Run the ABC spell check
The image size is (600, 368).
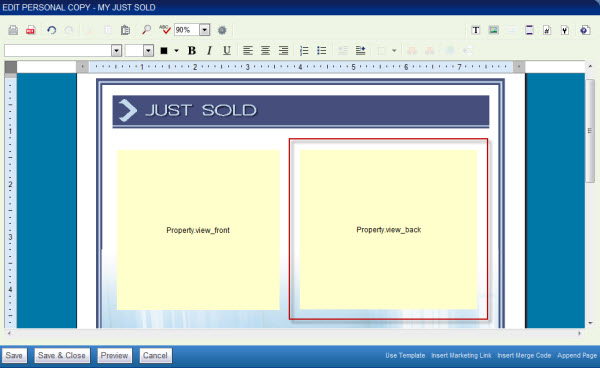(165, 29)
